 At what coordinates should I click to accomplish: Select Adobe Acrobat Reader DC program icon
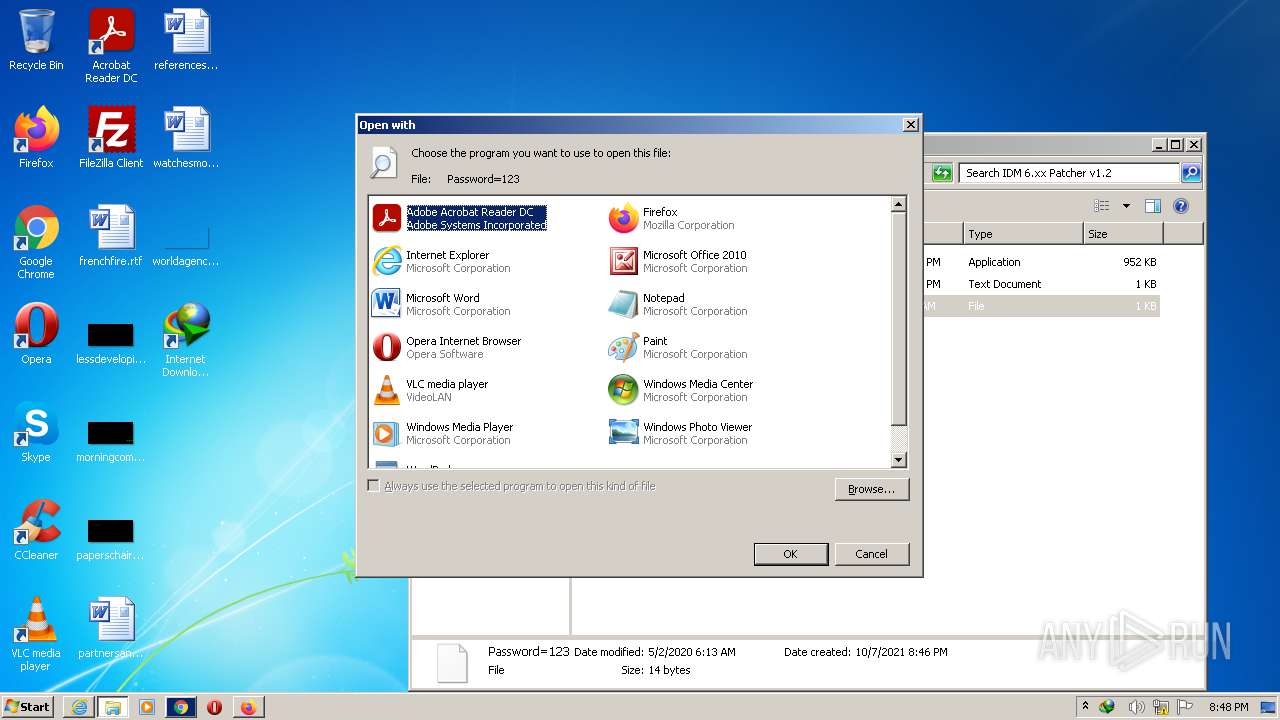coord(387,218)
